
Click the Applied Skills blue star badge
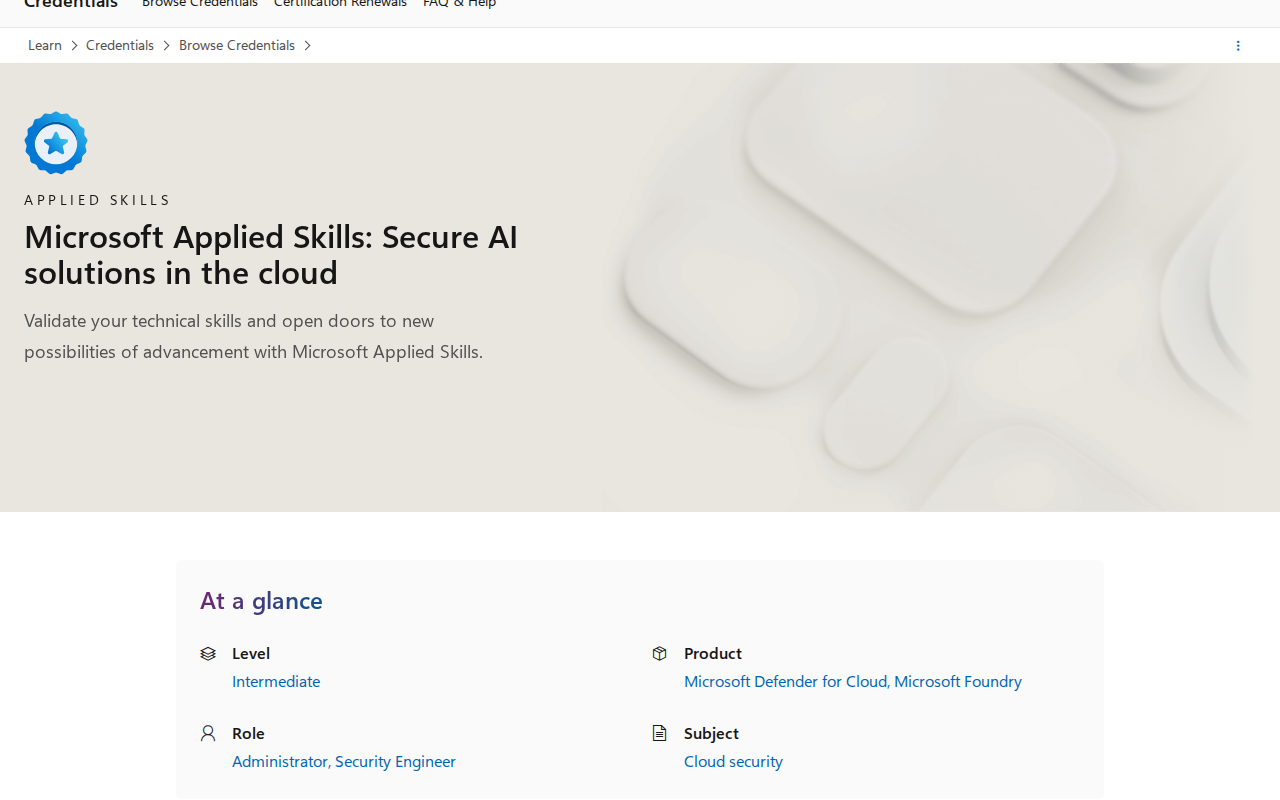(56, 143)
